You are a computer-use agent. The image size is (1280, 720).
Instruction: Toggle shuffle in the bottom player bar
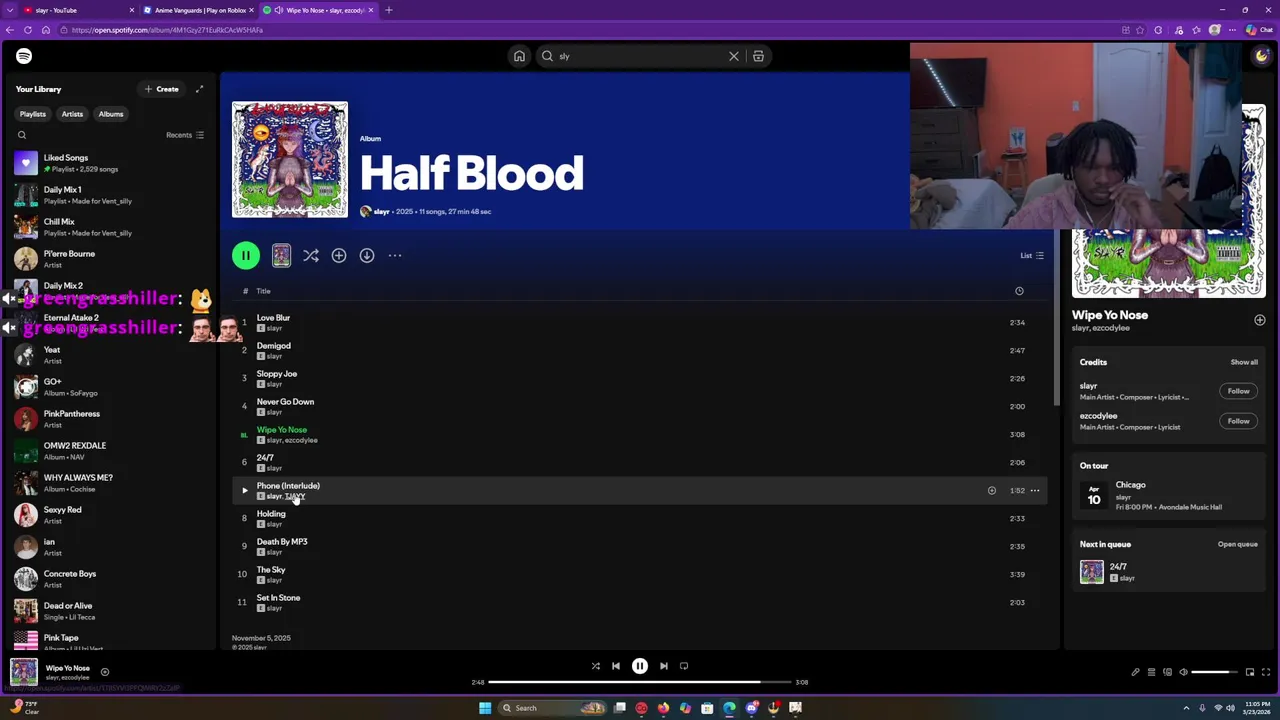pos(596,666)
